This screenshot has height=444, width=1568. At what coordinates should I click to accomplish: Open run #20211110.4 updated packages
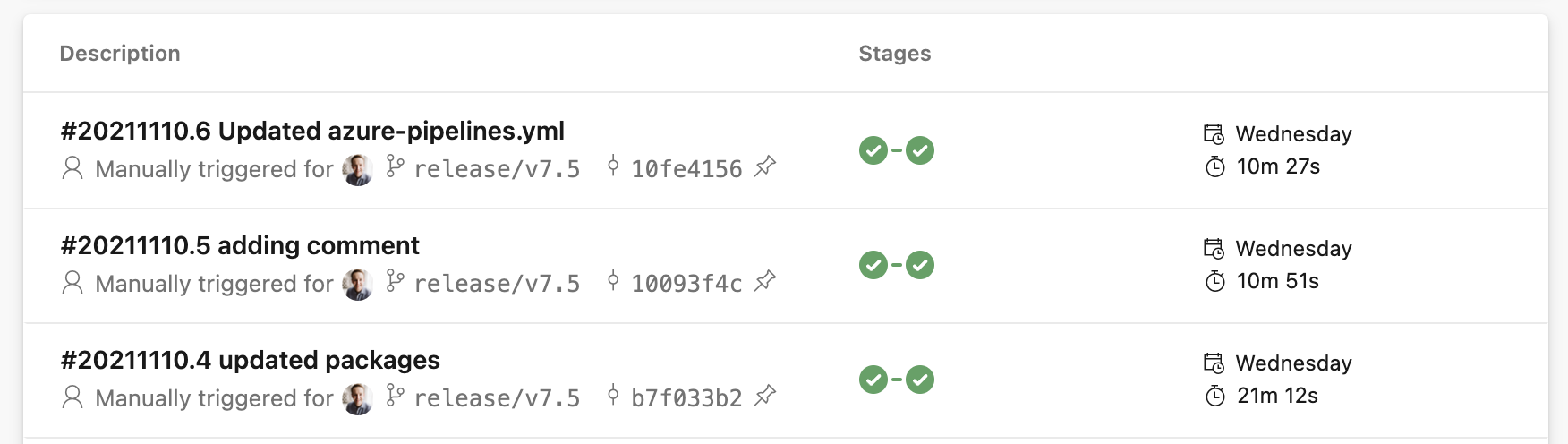click(250, 361)
